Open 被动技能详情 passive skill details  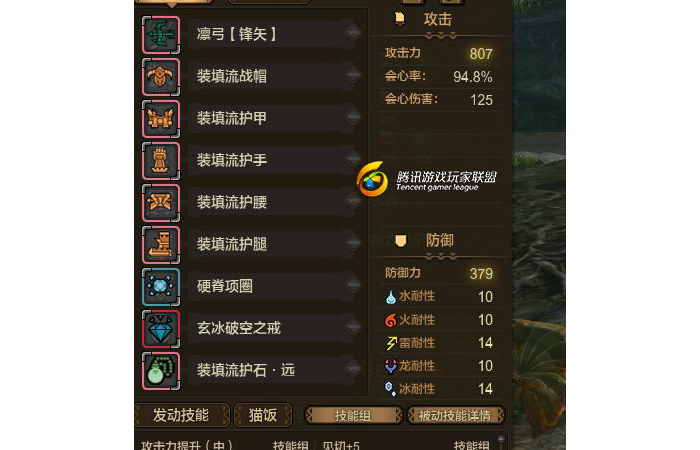(x=455, y=416)
